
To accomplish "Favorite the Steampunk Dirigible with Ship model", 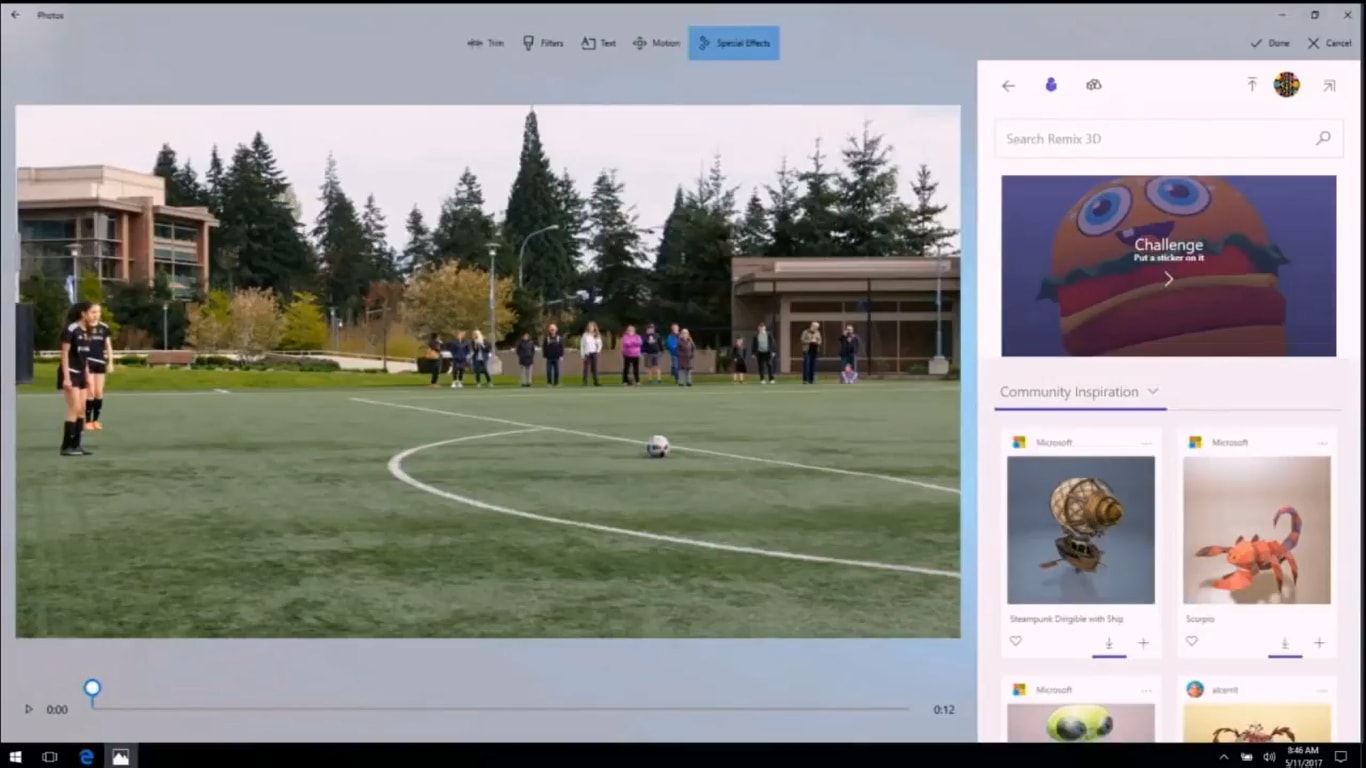I will point(1016,641).
